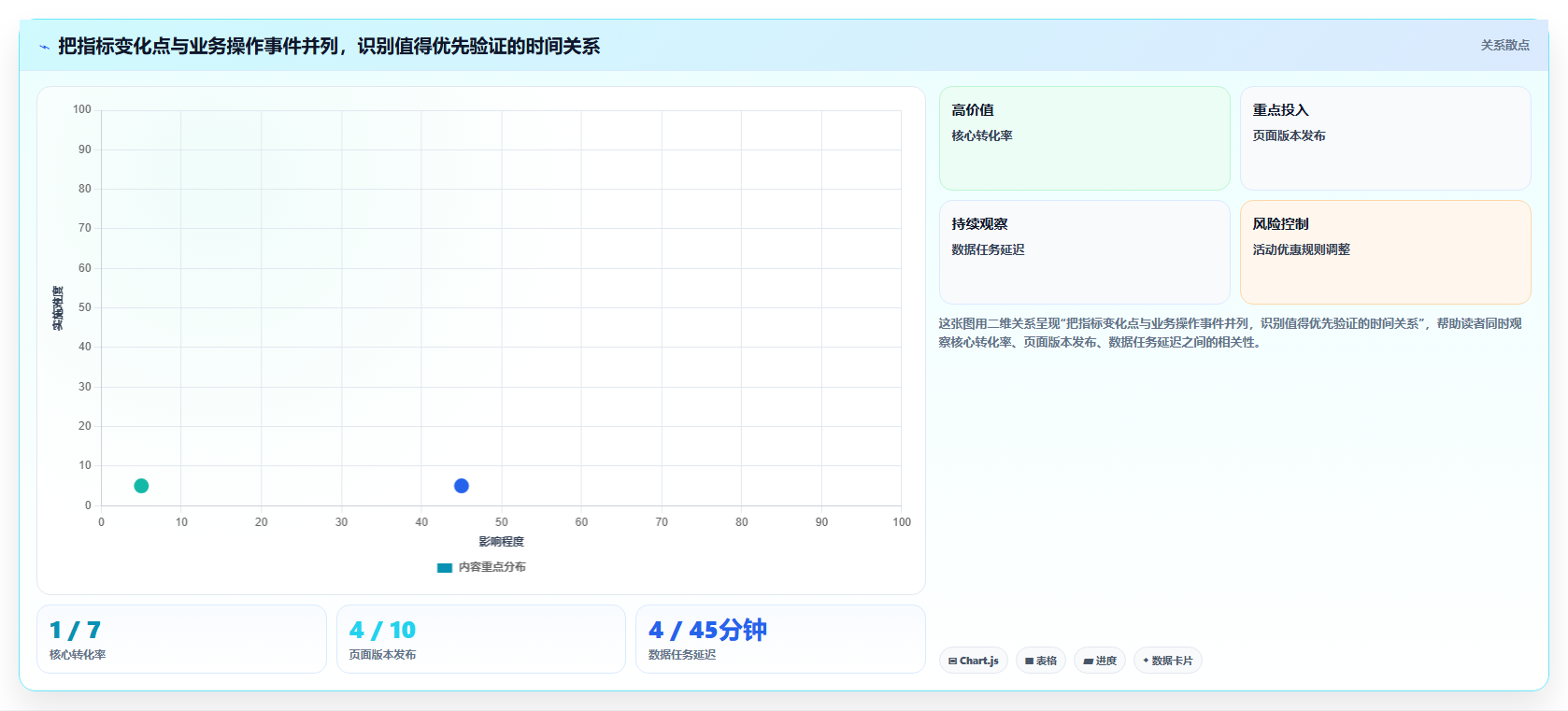
Task: Click the 4 / 10 value in the 页面版本发布 card
Action: pos(382,631)
